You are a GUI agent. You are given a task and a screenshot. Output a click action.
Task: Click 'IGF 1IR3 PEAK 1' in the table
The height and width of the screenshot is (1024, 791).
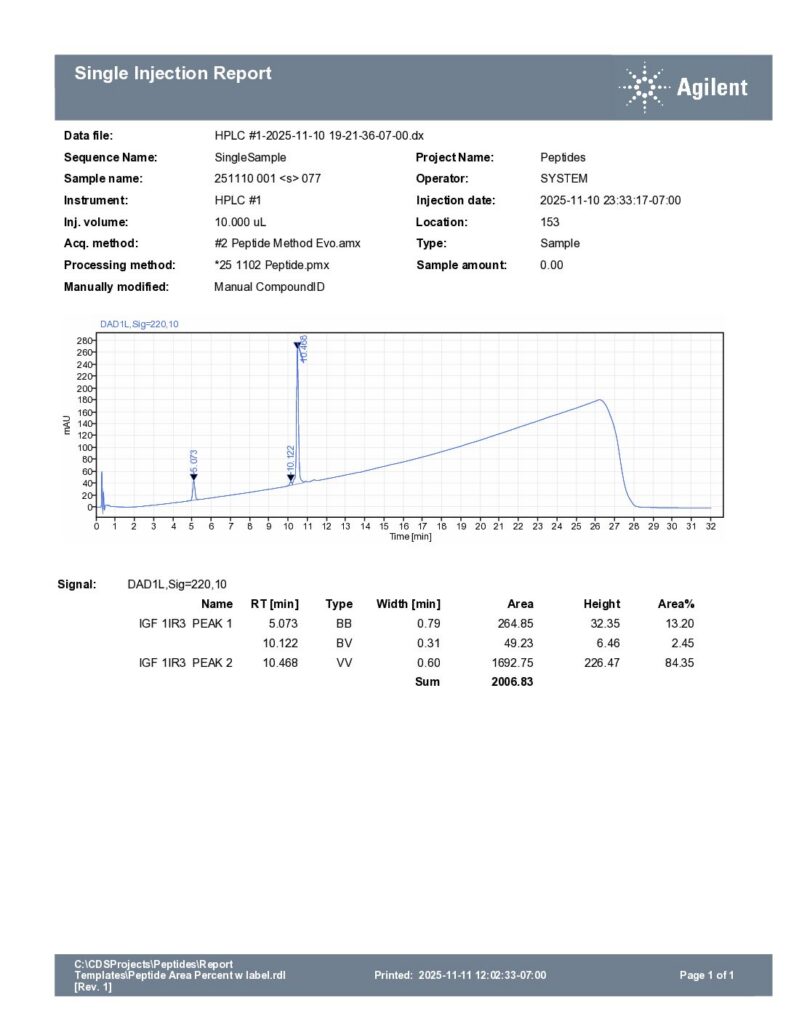pyautogui.click(x=186, y=624)
